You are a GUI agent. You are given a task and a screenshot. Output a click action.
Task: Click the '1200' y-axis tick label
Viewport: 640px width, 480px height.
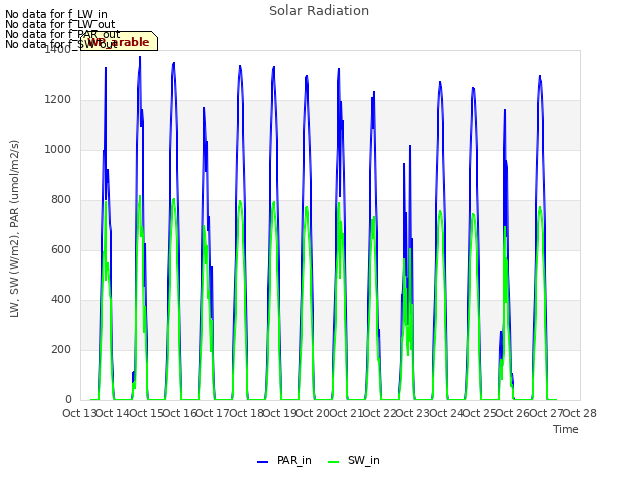pos(58,100)
